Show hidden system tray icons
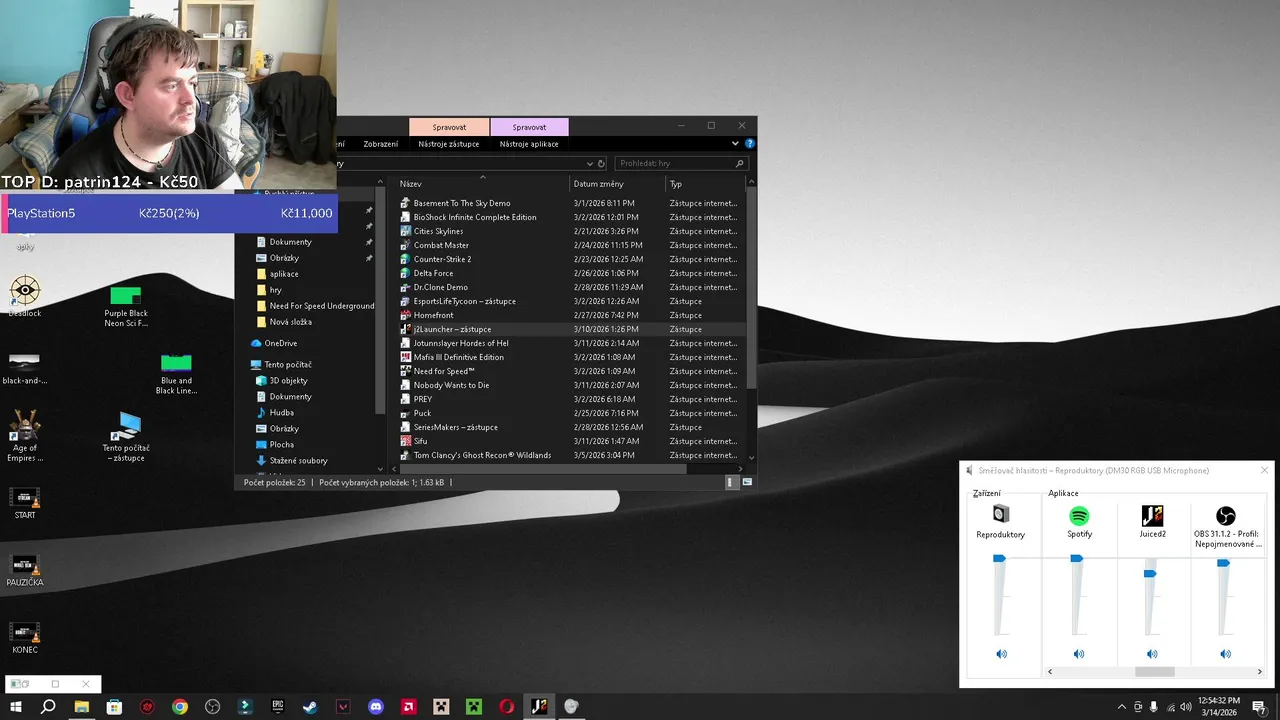This screenshot has height=720, width=1280. pos(1122,707)
